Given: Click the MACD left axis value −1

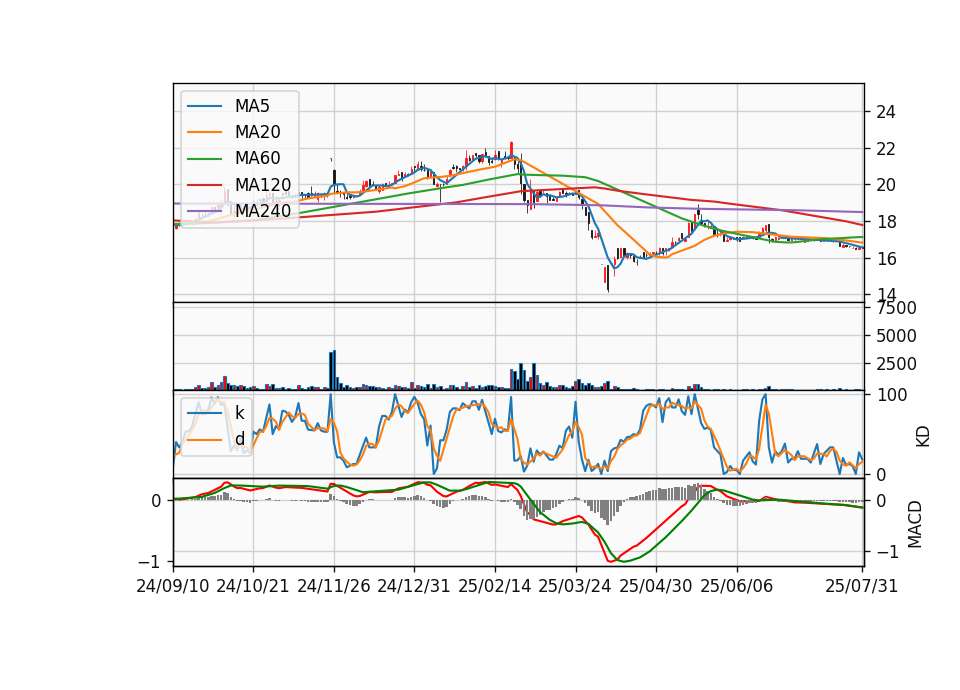Looking at the screenshot, I should pos(150,561).
